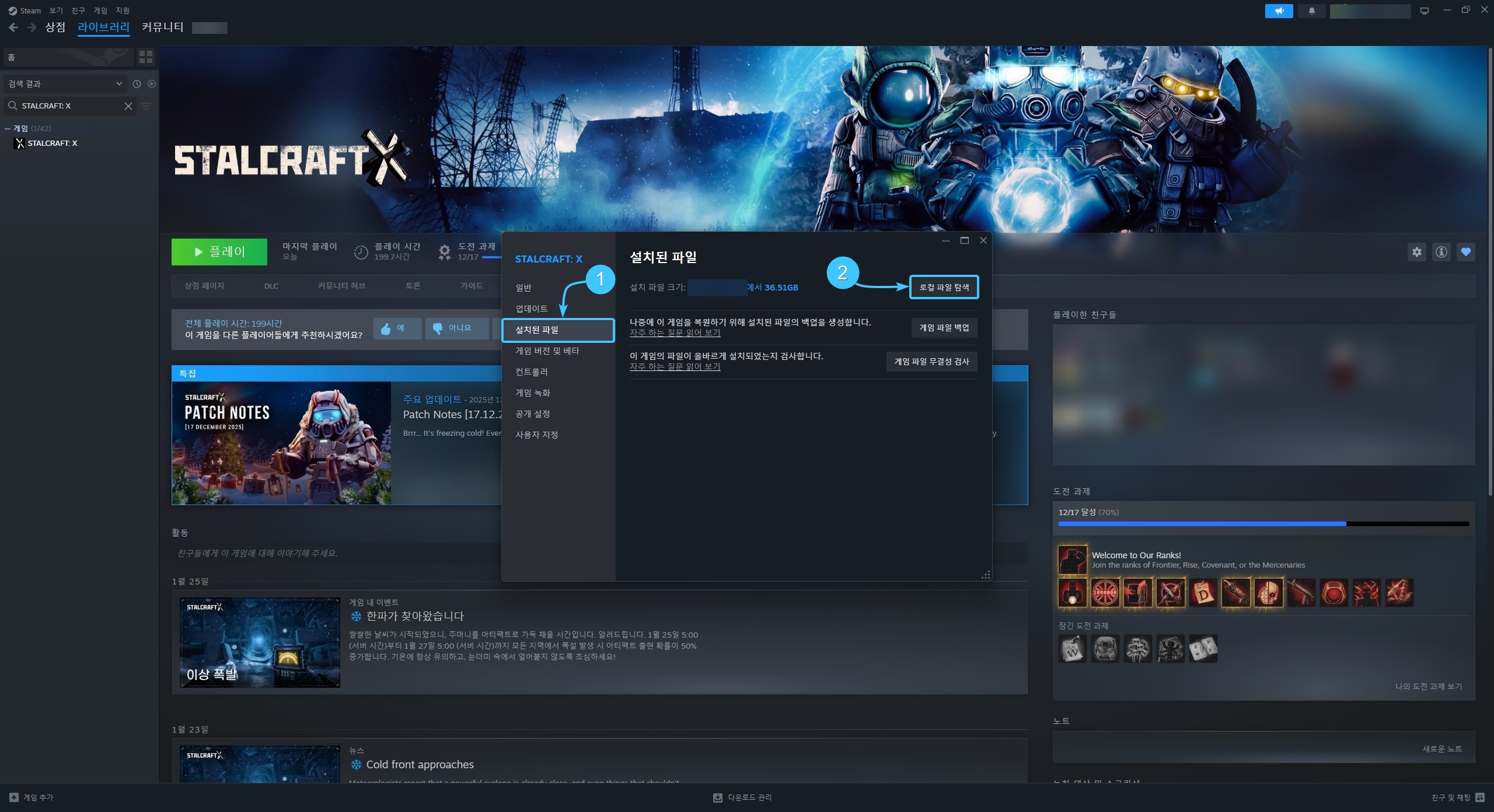
Task: Clear the STALCRAFT: X search text
Action: (x=128, y=106)
